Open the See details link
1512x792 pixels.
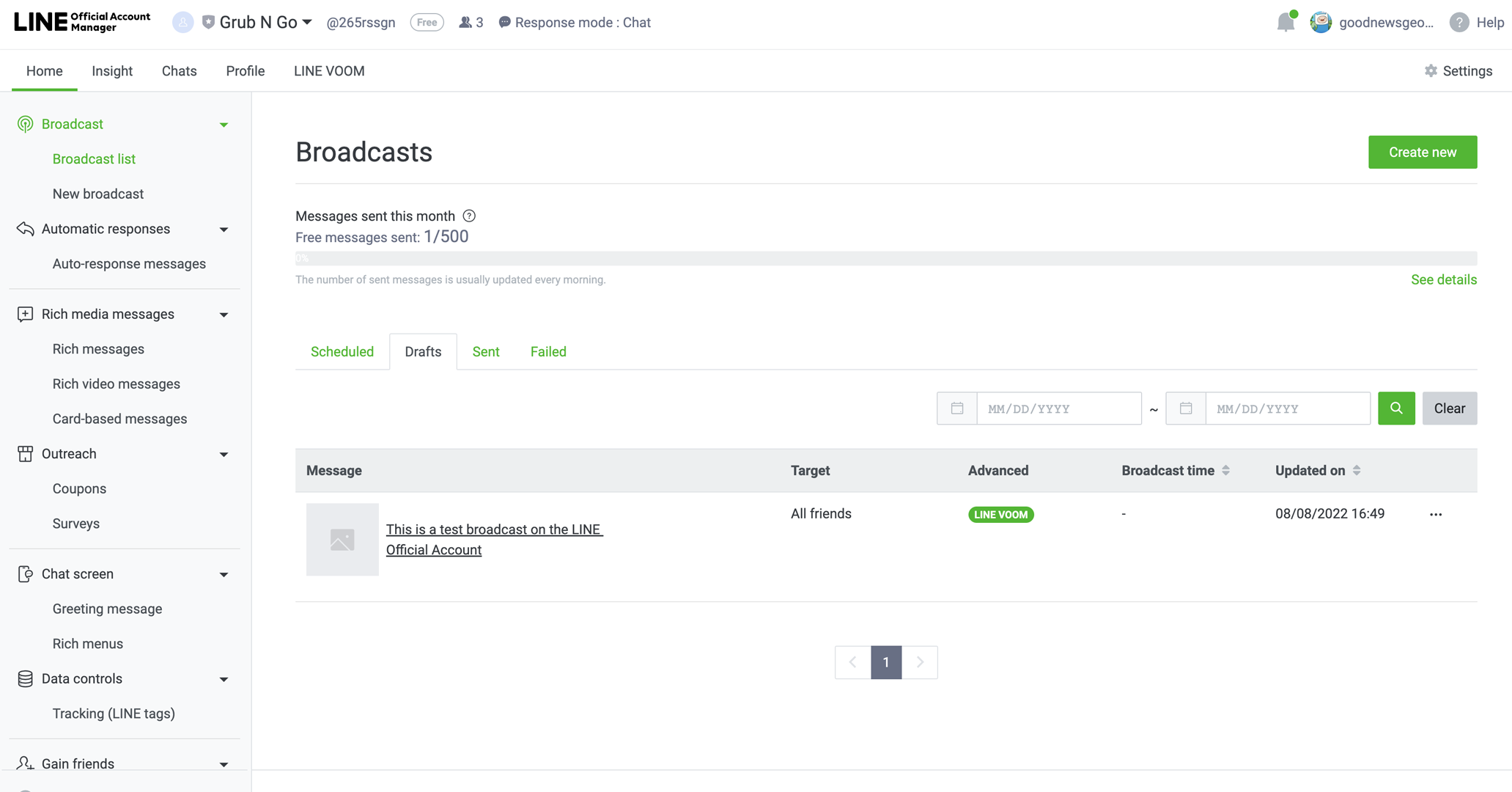pos(1444,279)
